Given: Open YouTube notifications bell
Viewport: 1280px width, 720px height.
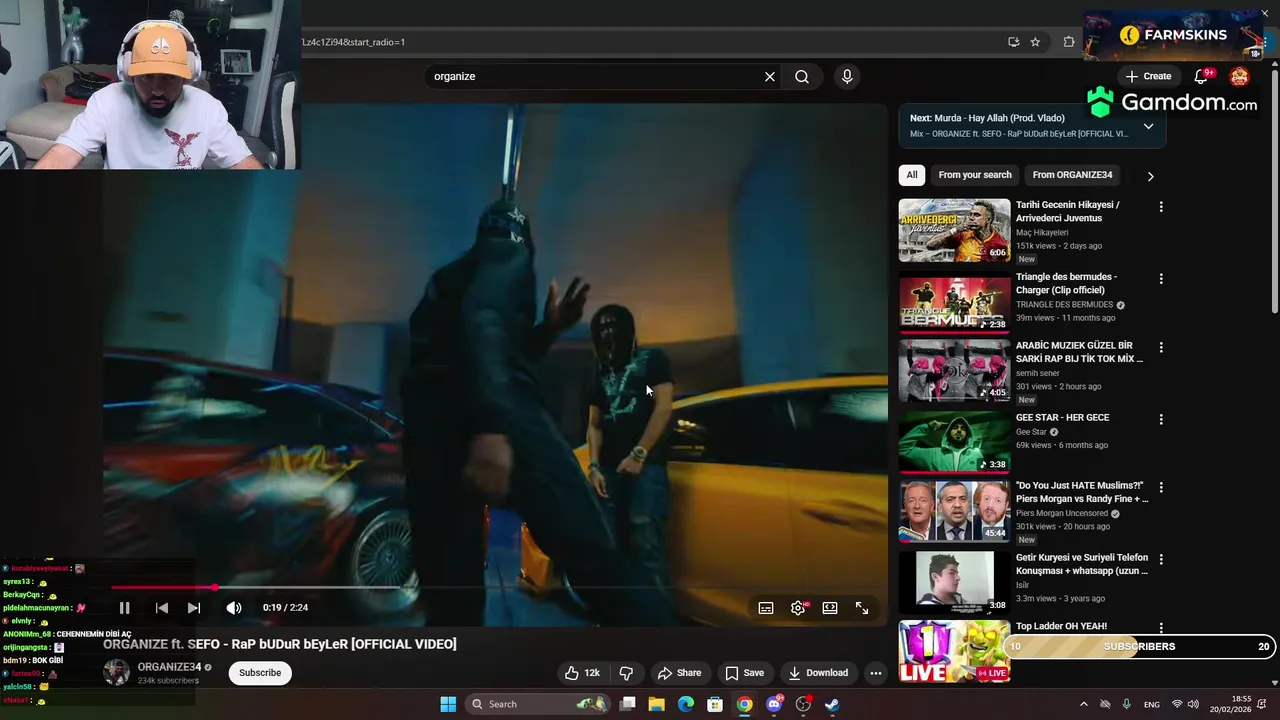Looking at the screenshot, I should 1202,77.
